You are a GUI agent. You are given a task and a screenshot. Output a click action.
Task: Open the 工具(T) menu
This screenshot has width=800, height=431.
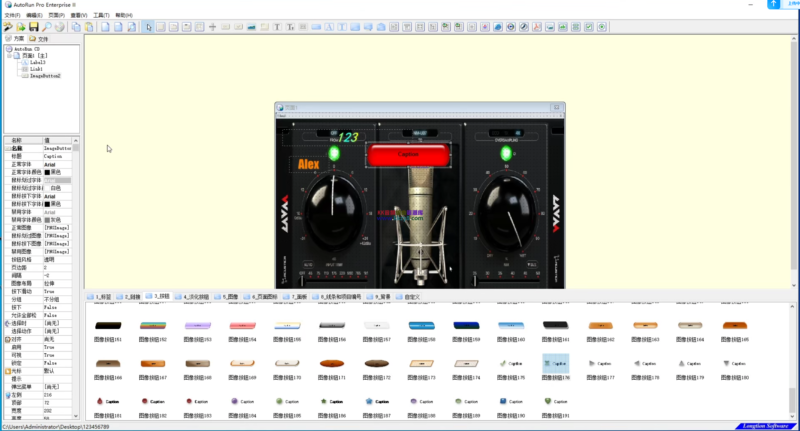(x=101, y=15)
